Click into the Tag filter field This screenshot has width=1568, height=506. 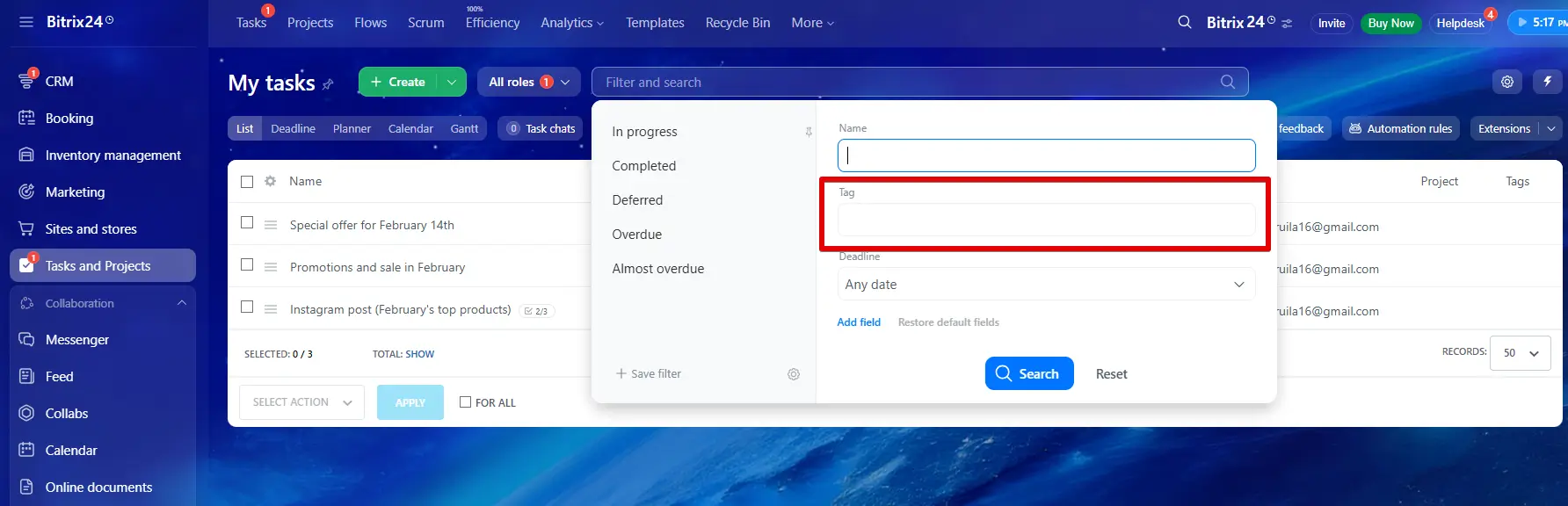1045,220
